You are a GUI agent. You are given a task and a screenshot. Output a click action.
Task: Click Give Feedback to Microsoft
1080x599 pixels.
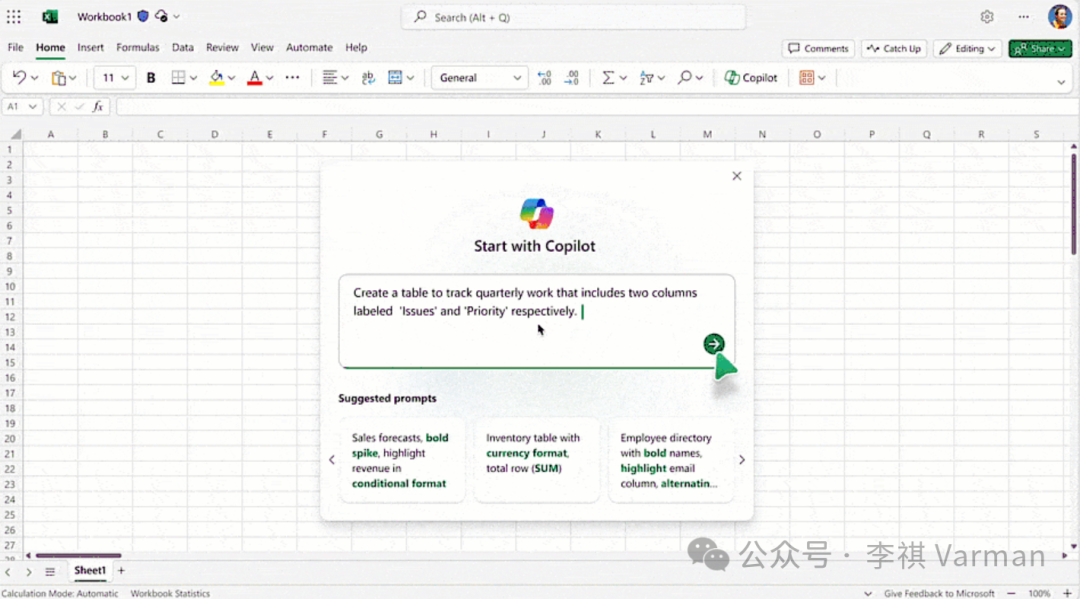[939, 593]
